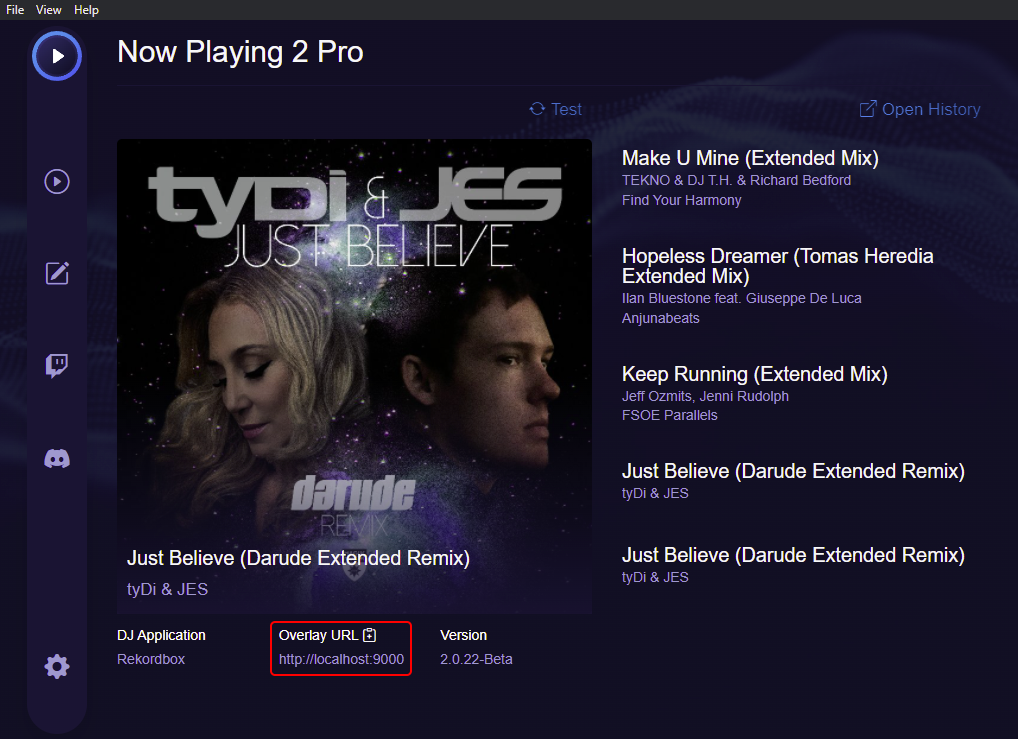Click the Overlay URL label
This screenshot has height=739, width=1018.
[x=318, y=635]
